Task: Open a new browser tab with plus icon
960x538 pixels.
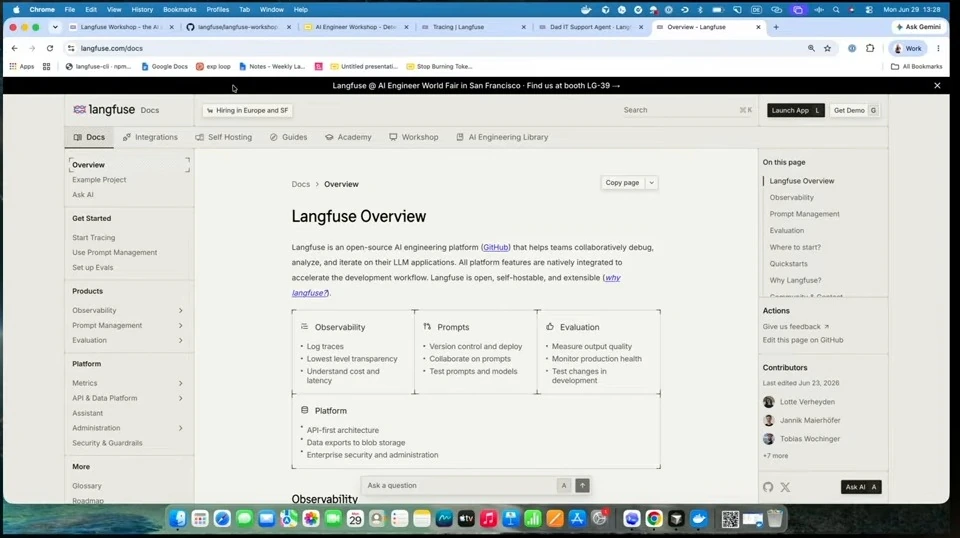Action: (x=776, y=27)
